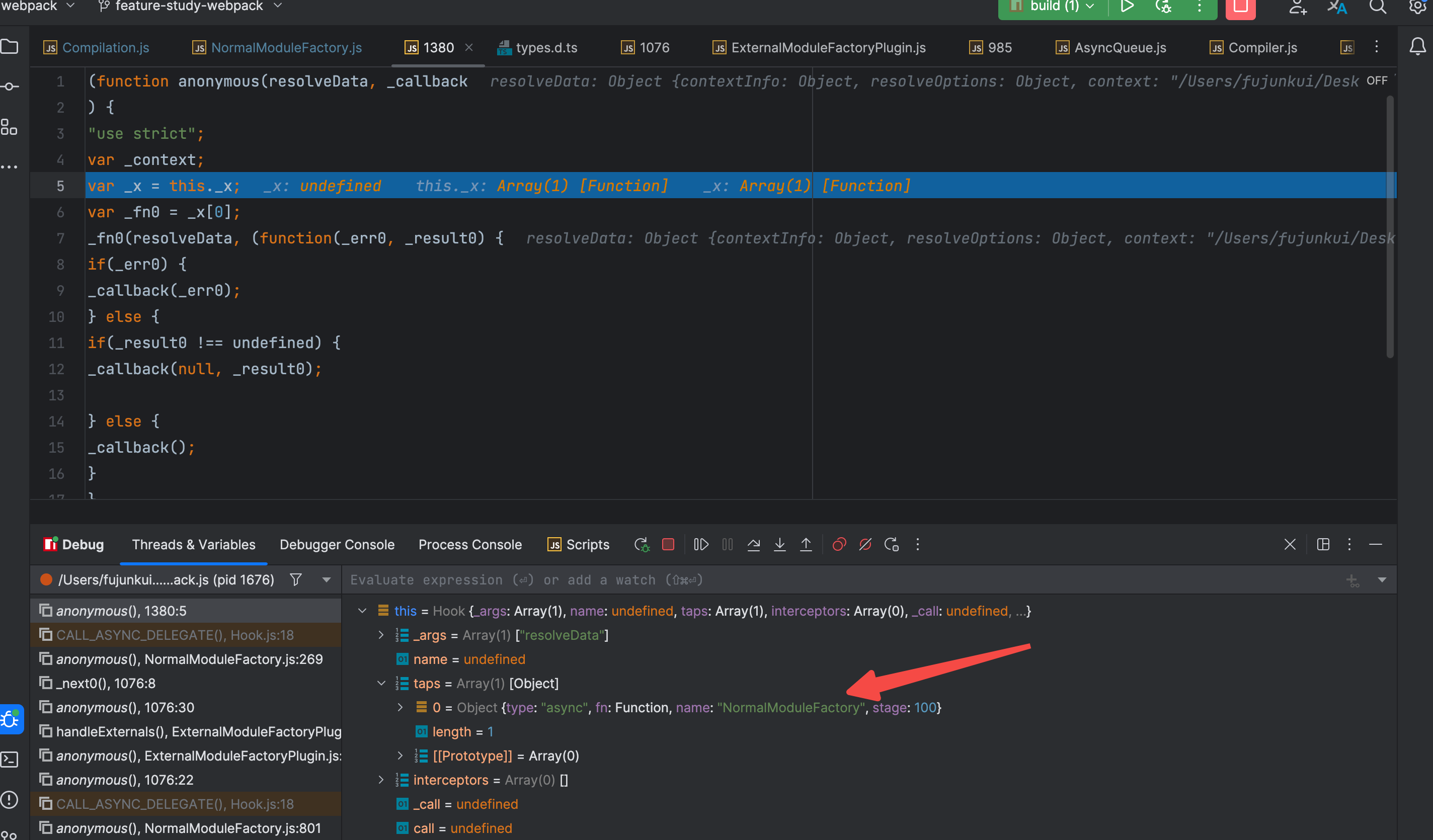Click the Step Out icon
The width and height of the screenshot is (1433, 840).
point(806,544)
